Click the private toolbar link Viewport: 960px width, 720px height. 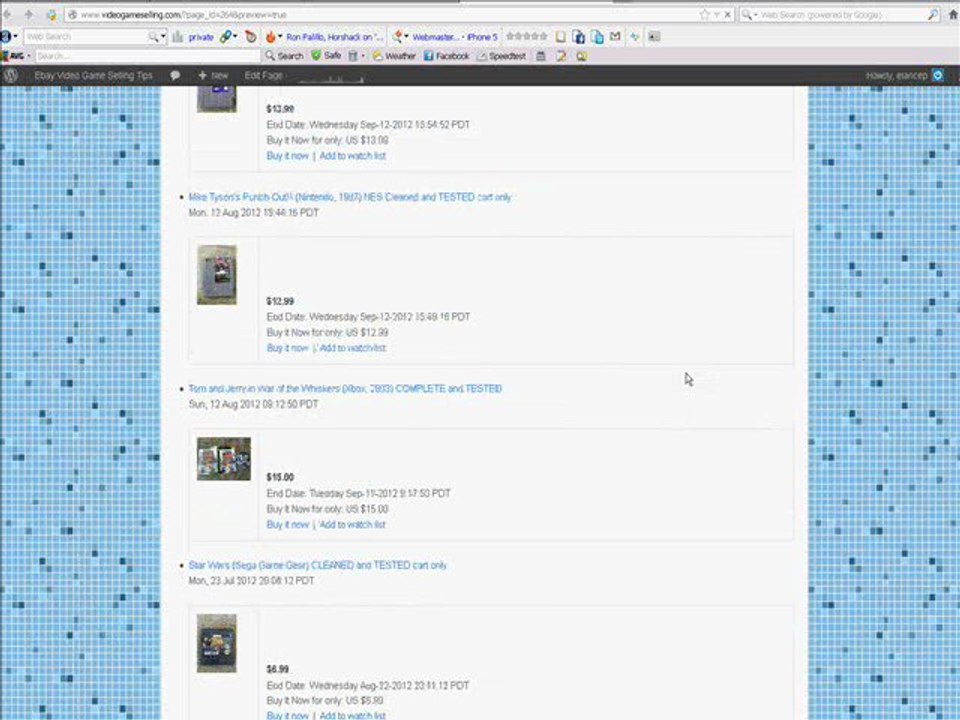[201, 37]
